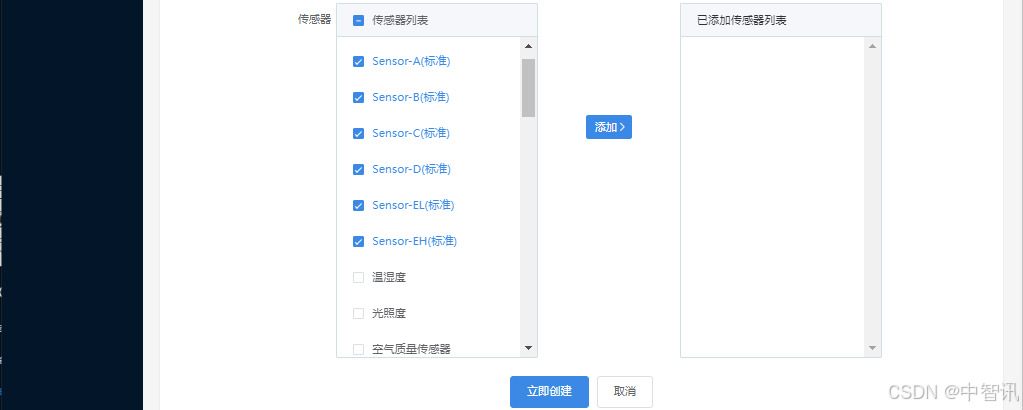Viewport: 1023px width, 410px height.
Task: Click the 立即创建 button
Action: [x=549, y=392]
